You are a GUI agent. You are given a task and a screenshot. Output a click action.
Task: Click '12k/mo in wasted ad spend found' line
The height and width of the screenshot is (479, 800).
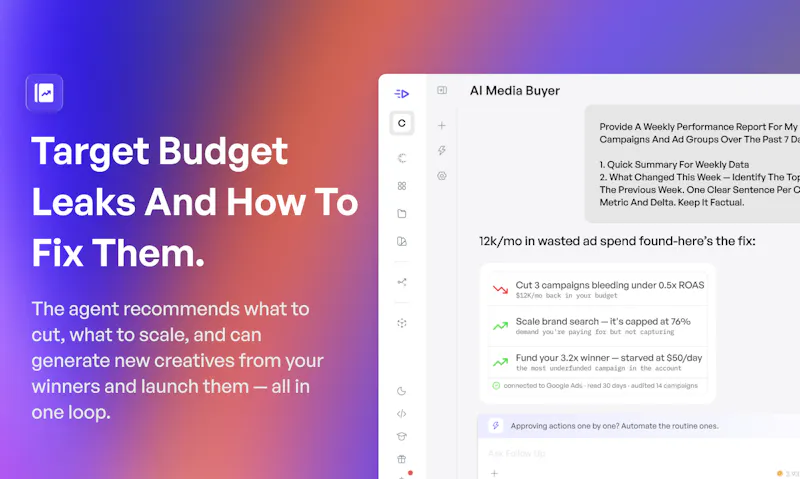click(x=617, y=241)
